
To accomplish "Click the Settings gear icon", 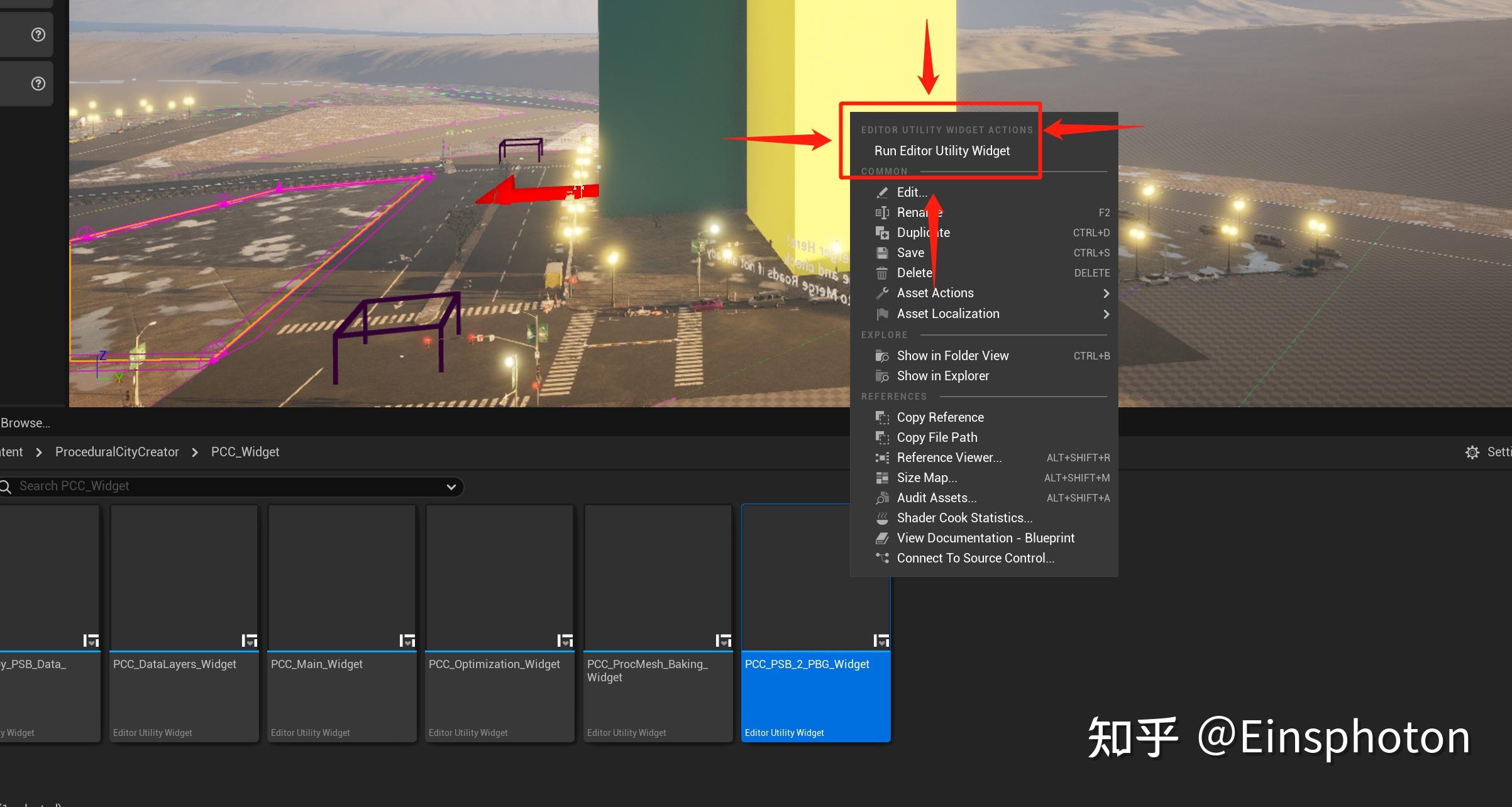I will click(1472, 452).
